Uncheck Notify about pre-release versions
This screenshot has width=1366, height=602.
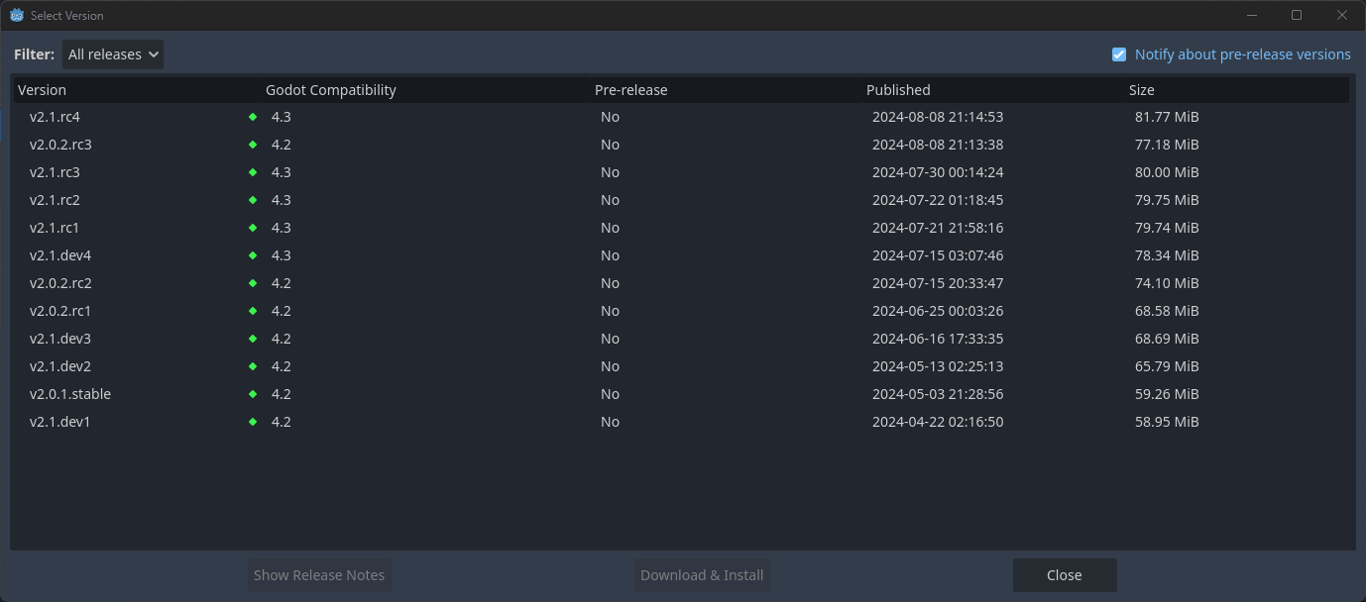pyautogui.click(x=1119, y=54)
